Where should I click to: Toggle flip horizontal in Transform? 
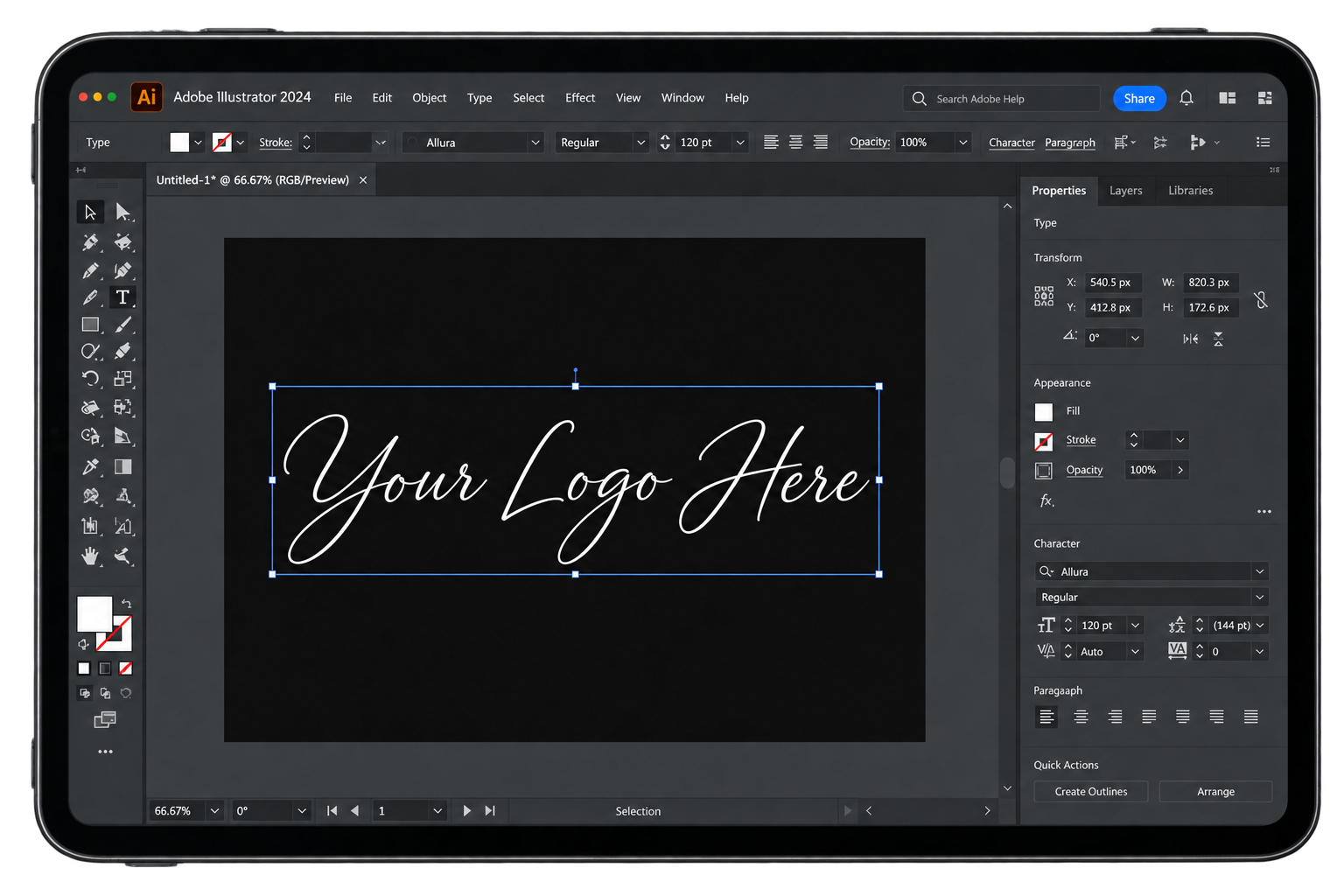pyautogui.click(x=1191, y=339)
